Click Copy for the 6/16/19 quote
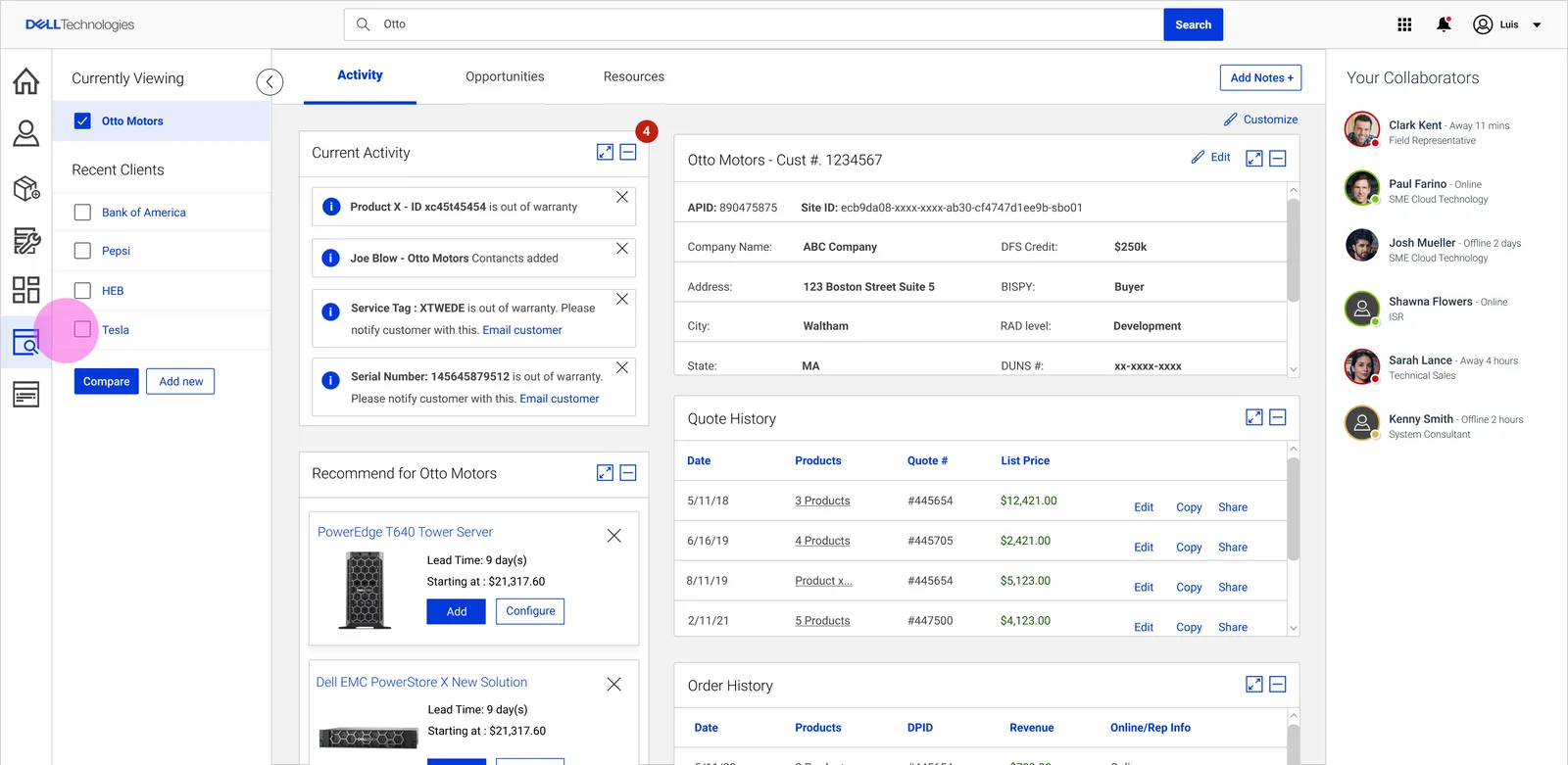 (1189, 548)
